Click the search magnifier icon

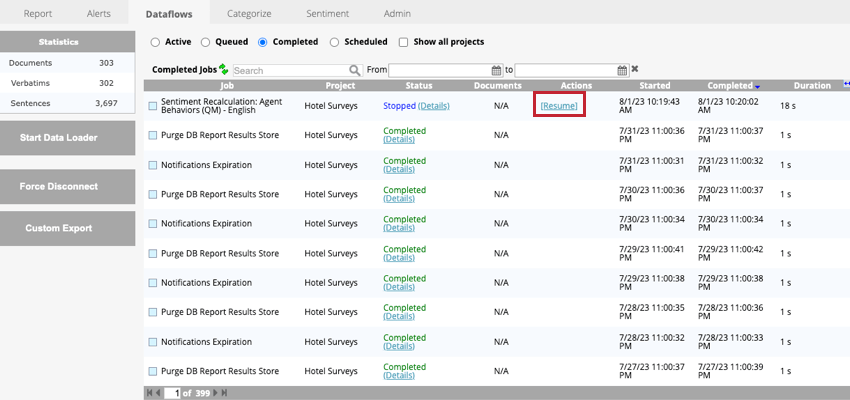(354, 70)
